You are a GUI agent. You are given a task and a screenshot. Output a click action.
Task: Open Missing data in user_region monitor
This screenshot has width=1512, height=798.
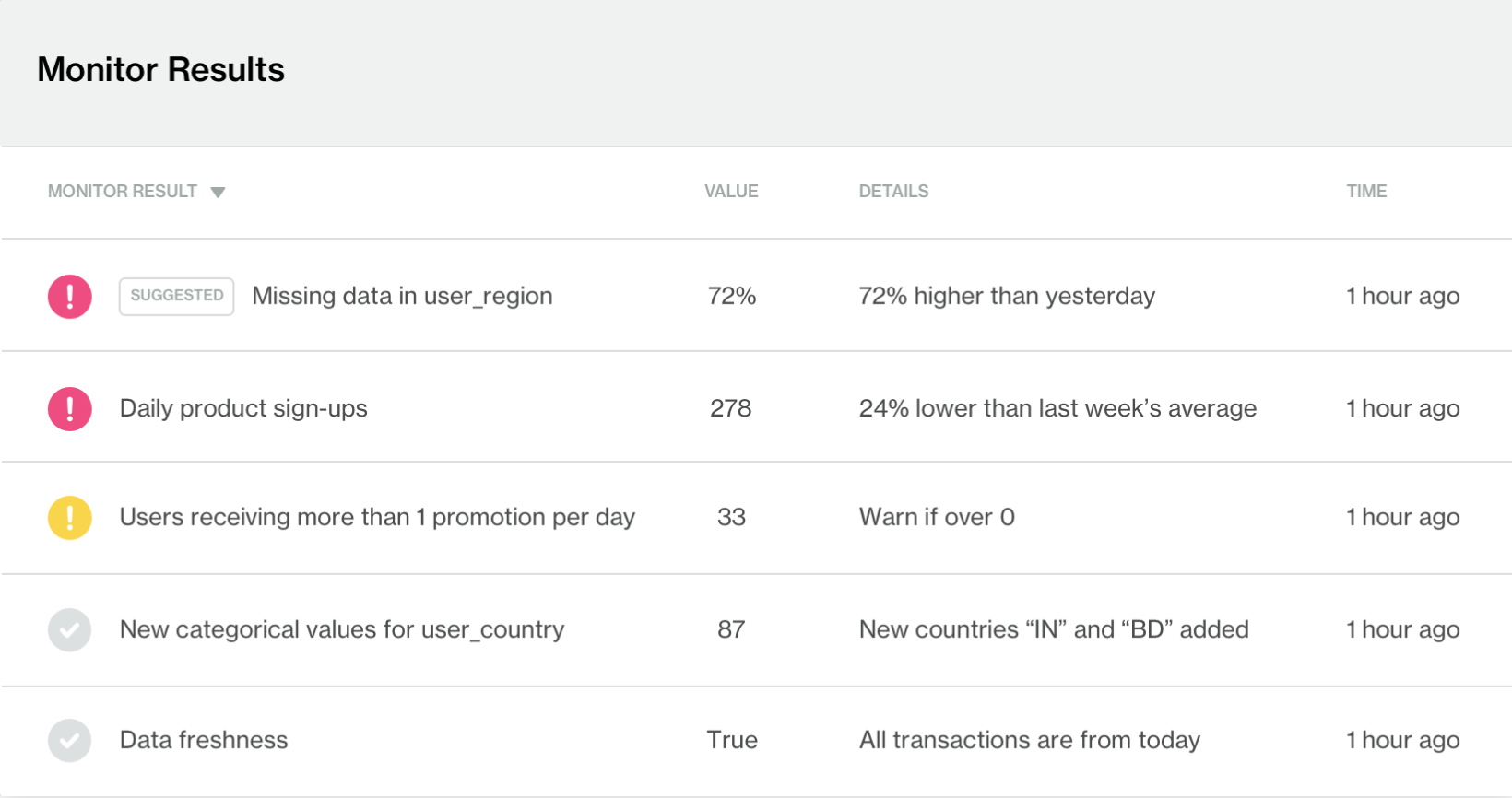(x=402, y=297)
